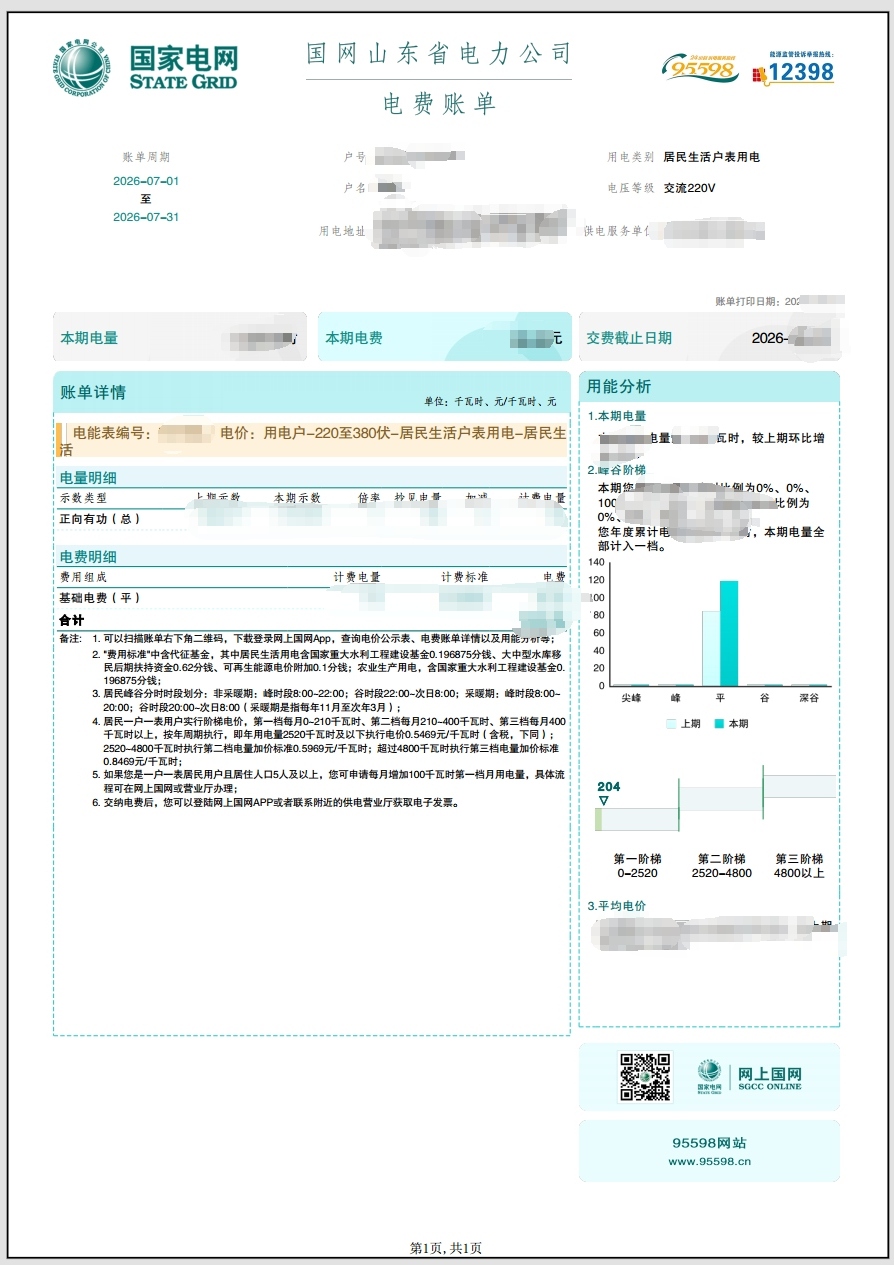Select the title 国网山东省电力公司
The width and height of the screenshot is (894, 1265).
(439, 53)
